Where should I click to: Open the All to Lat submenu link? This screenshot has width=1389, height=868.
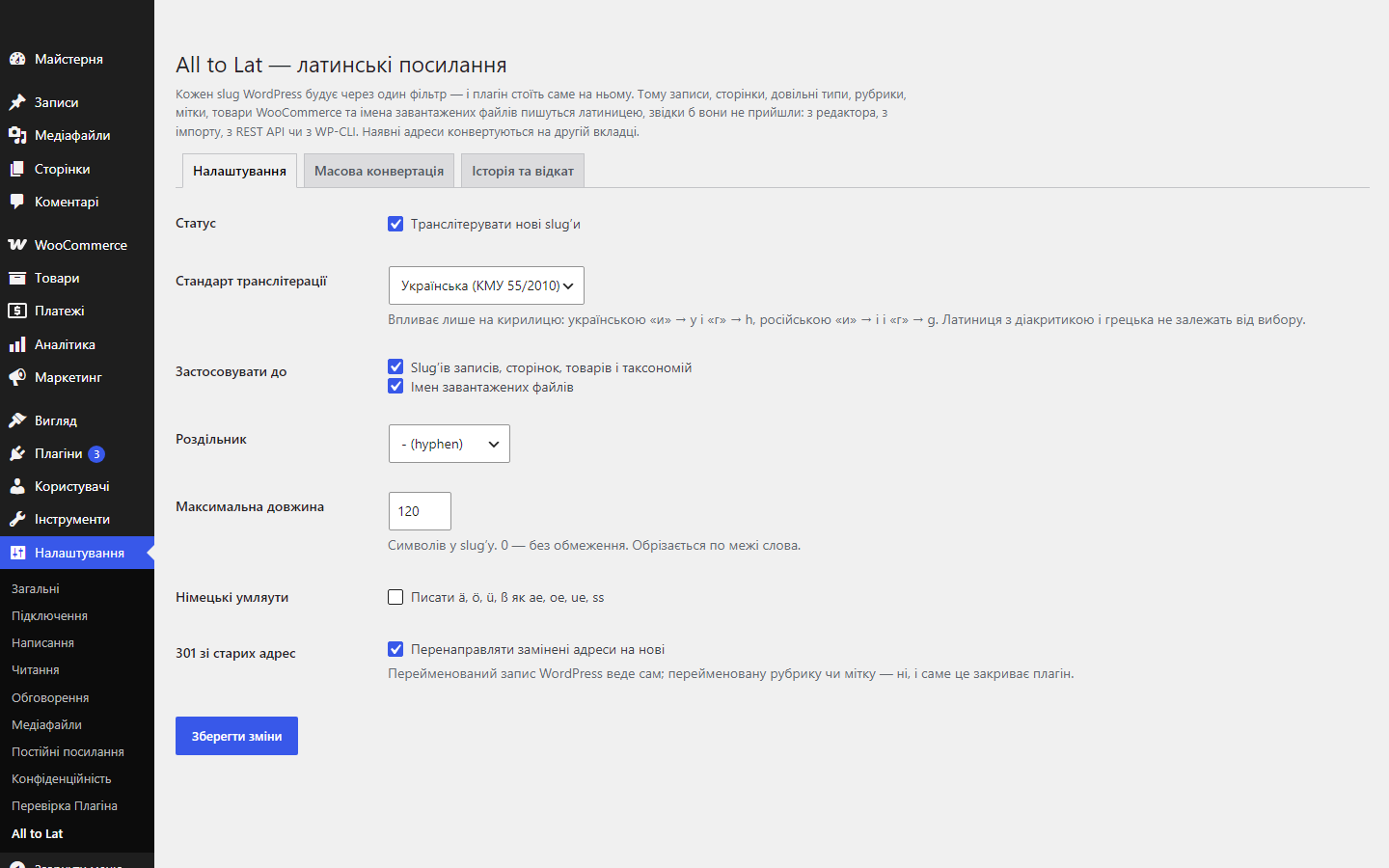(38, 833)
